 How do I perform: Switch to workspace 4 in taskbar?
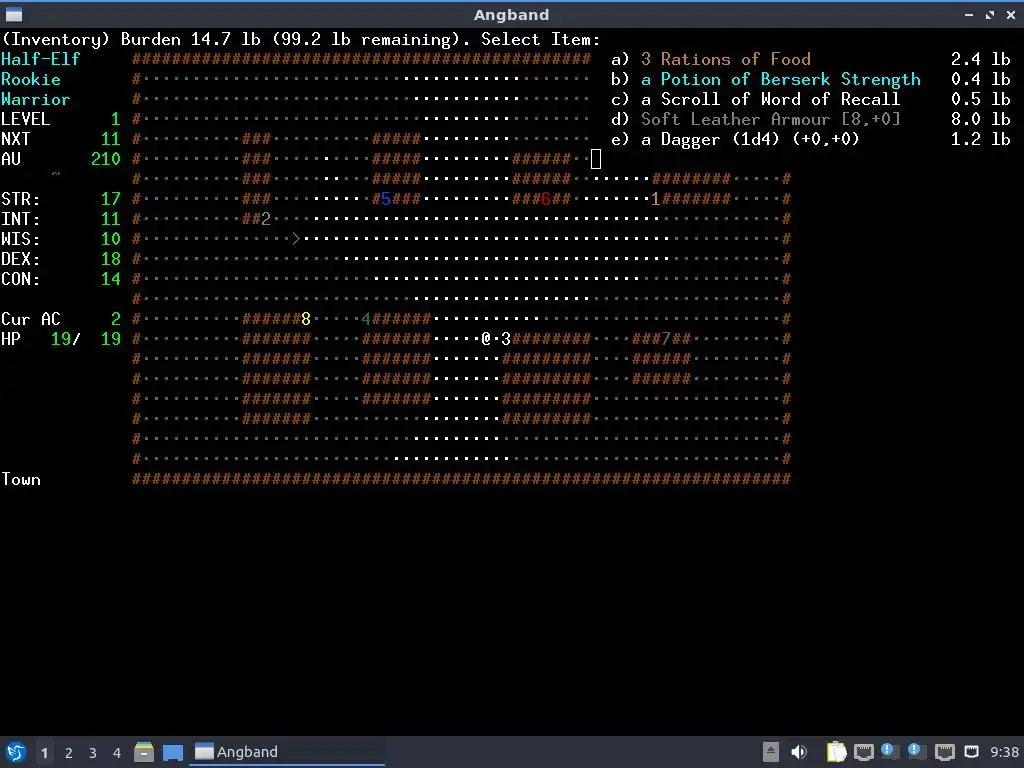click(x=117, y=752)
